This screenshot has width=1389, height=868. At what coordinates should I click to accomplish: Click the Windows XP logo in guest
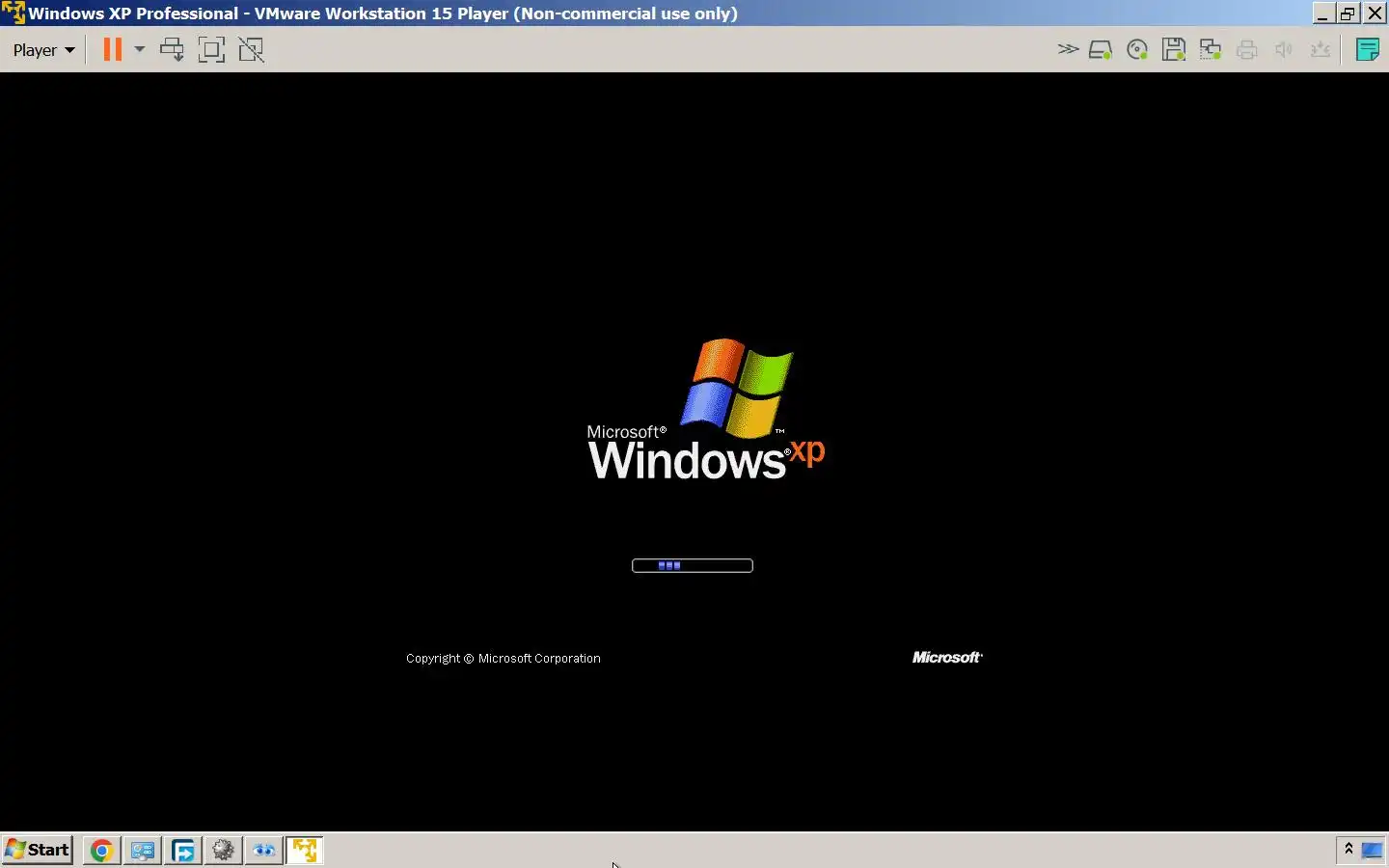coord(706,409)
